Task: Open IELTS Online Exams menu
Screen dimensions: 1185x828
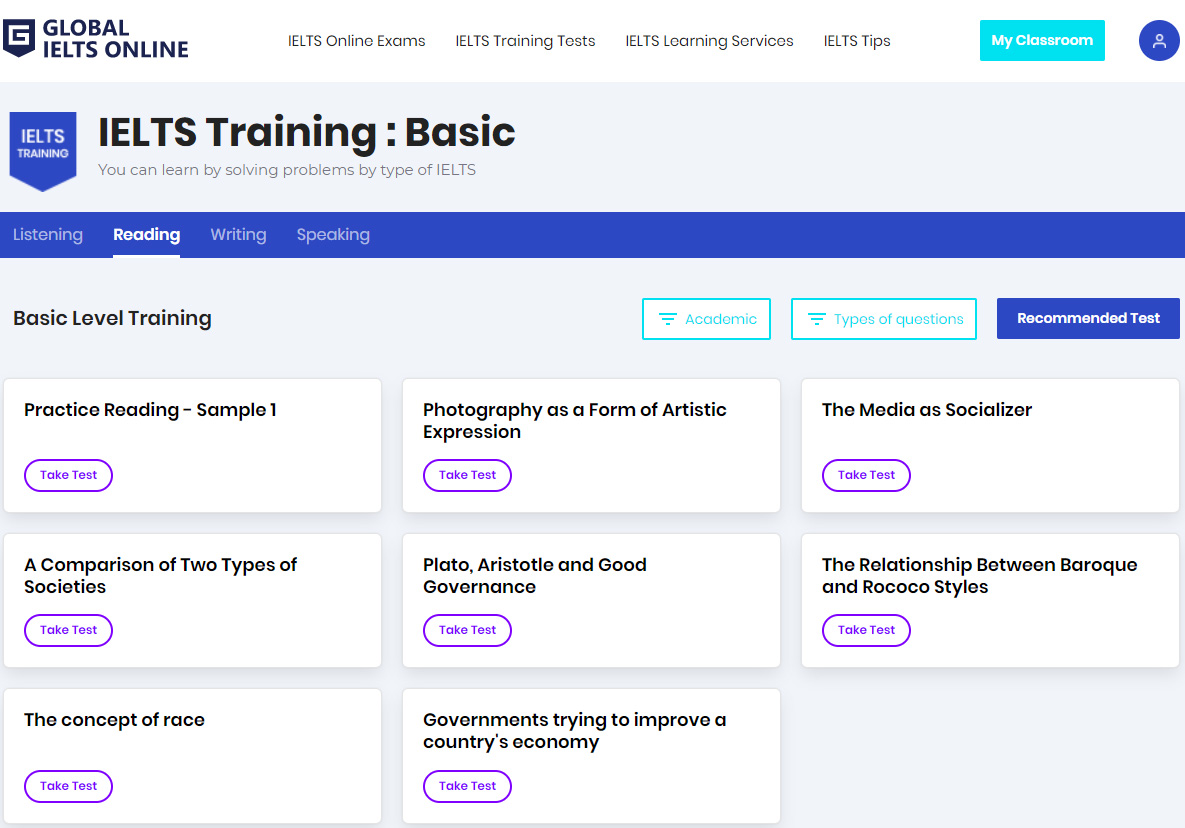Action: click(356, 41)
